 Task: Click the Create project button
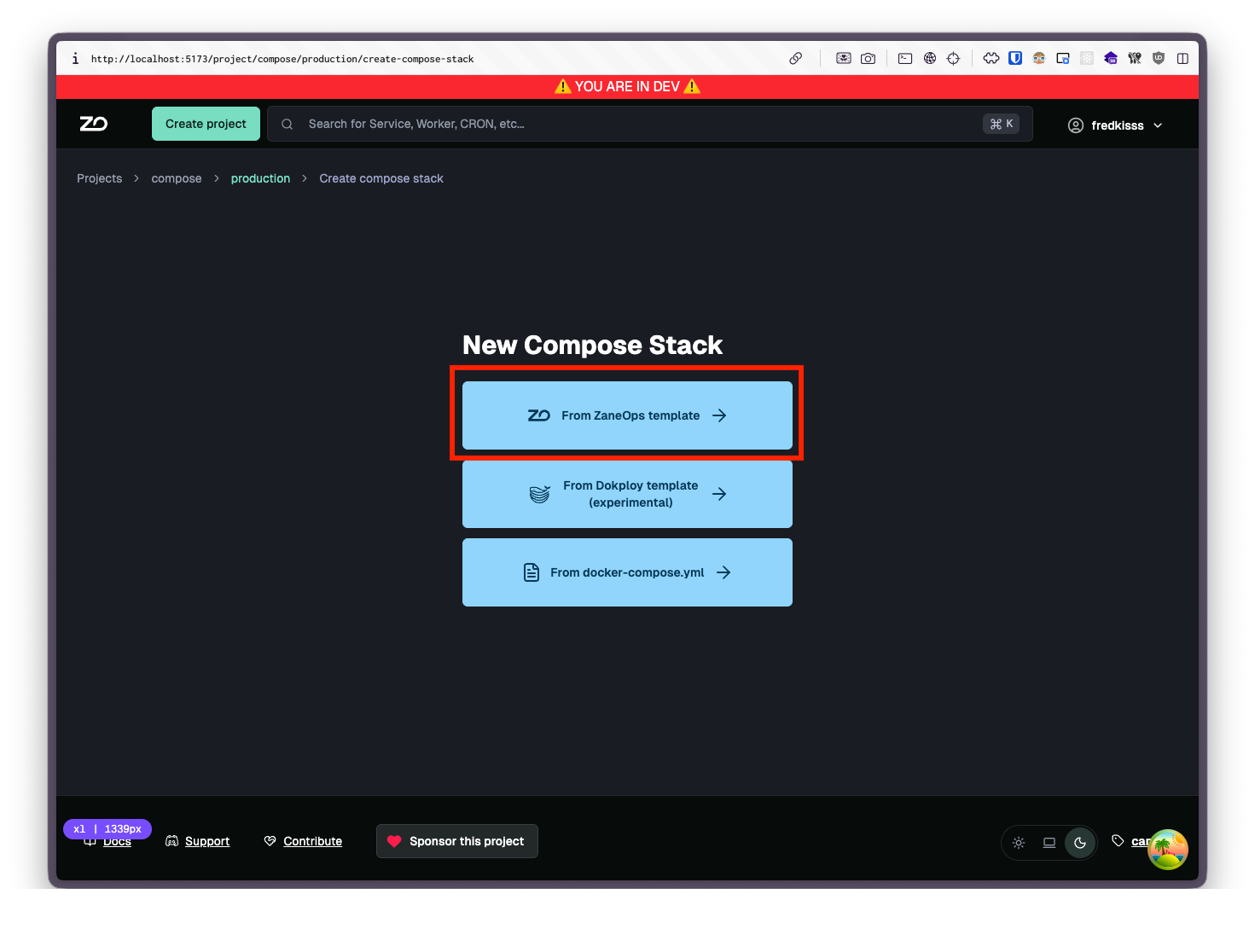tap(206, 124)
